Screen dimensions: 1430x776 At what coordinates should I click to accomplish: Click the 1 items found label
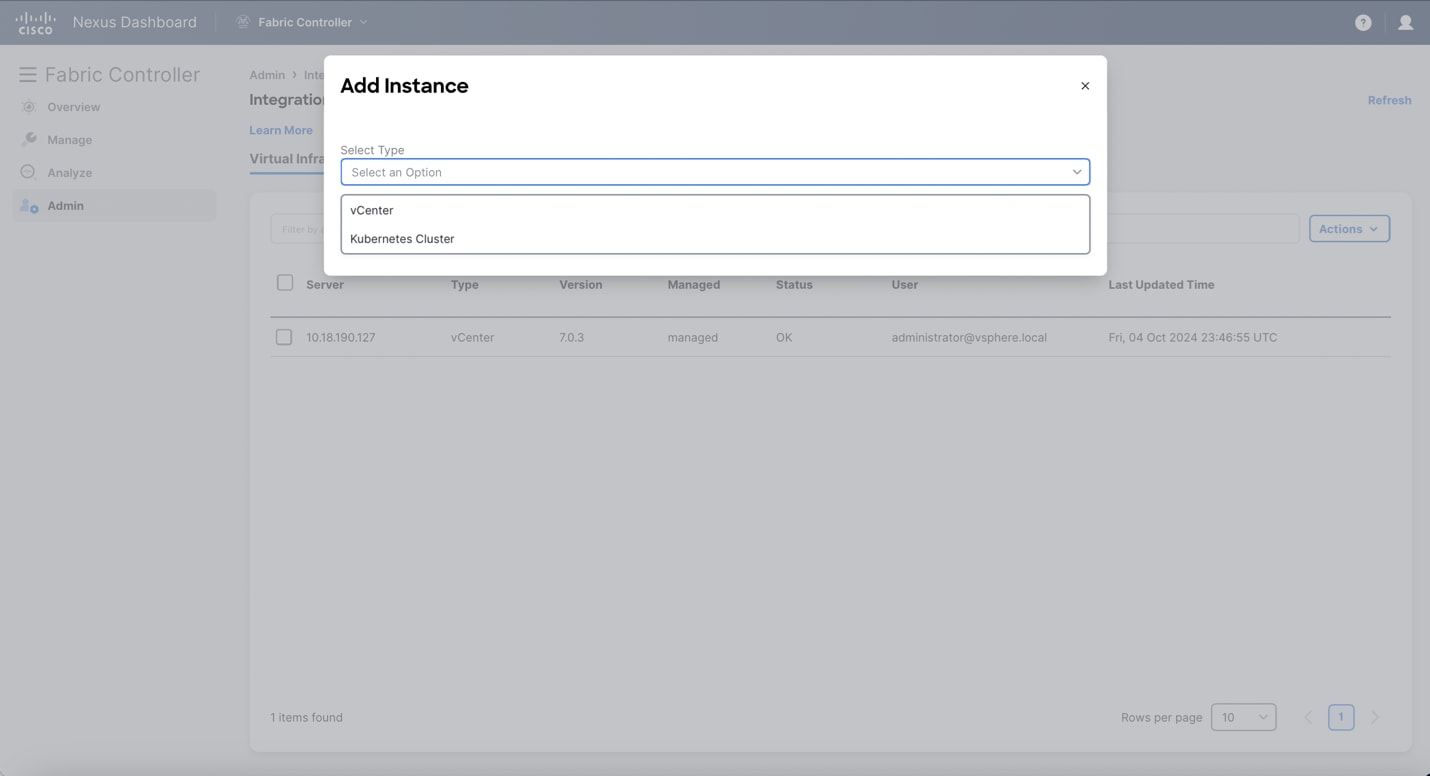click(x=306, y=717)
